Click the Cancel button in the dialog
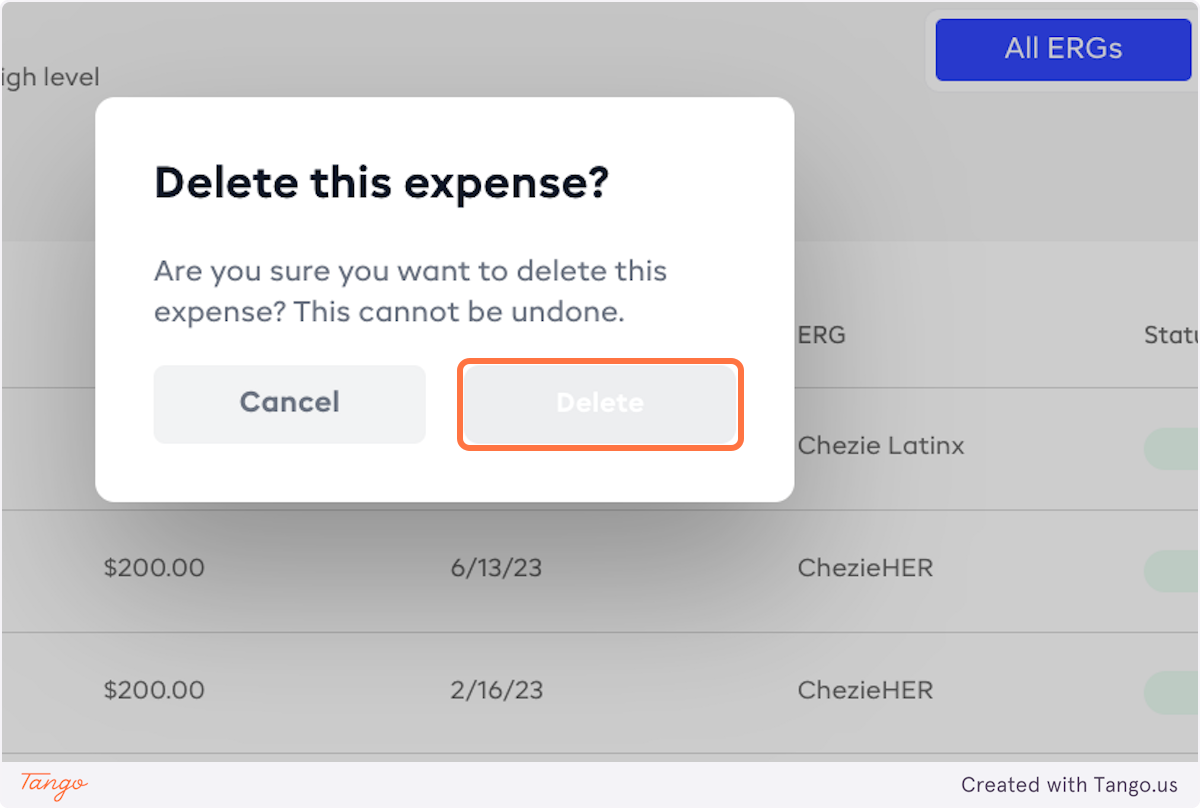The width and height of the screenshot is (1200, 808). click(x=289, y=403)
